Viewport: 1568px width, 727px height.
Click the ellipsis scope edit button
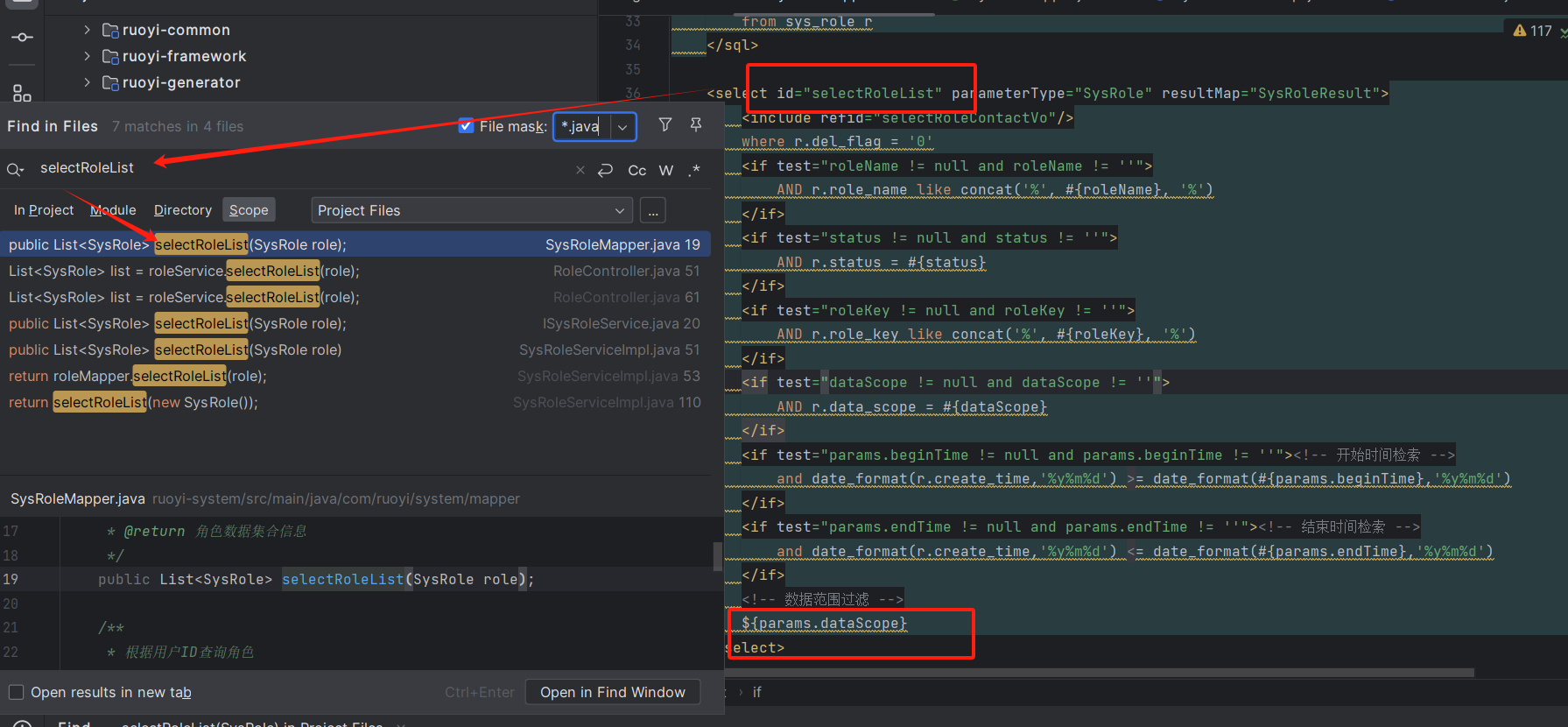pyautogui.click(x=653, y=210)
